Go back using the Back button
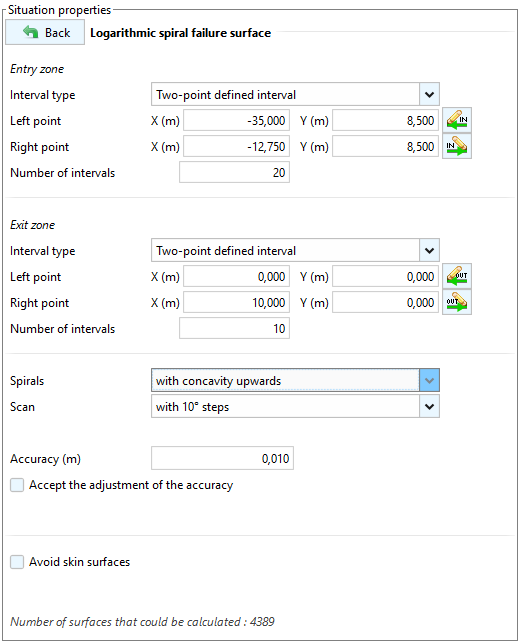The width and height of the screenshot is (519, 643). click(45, 32)
